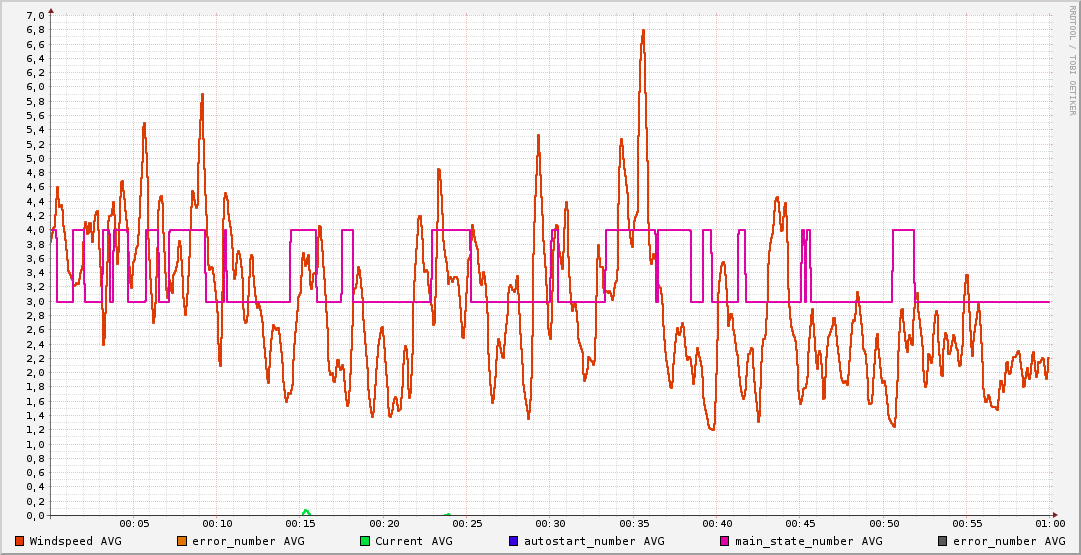Click the gray error_number legend swatch
Screen dimensions: 1081x555
942,541
